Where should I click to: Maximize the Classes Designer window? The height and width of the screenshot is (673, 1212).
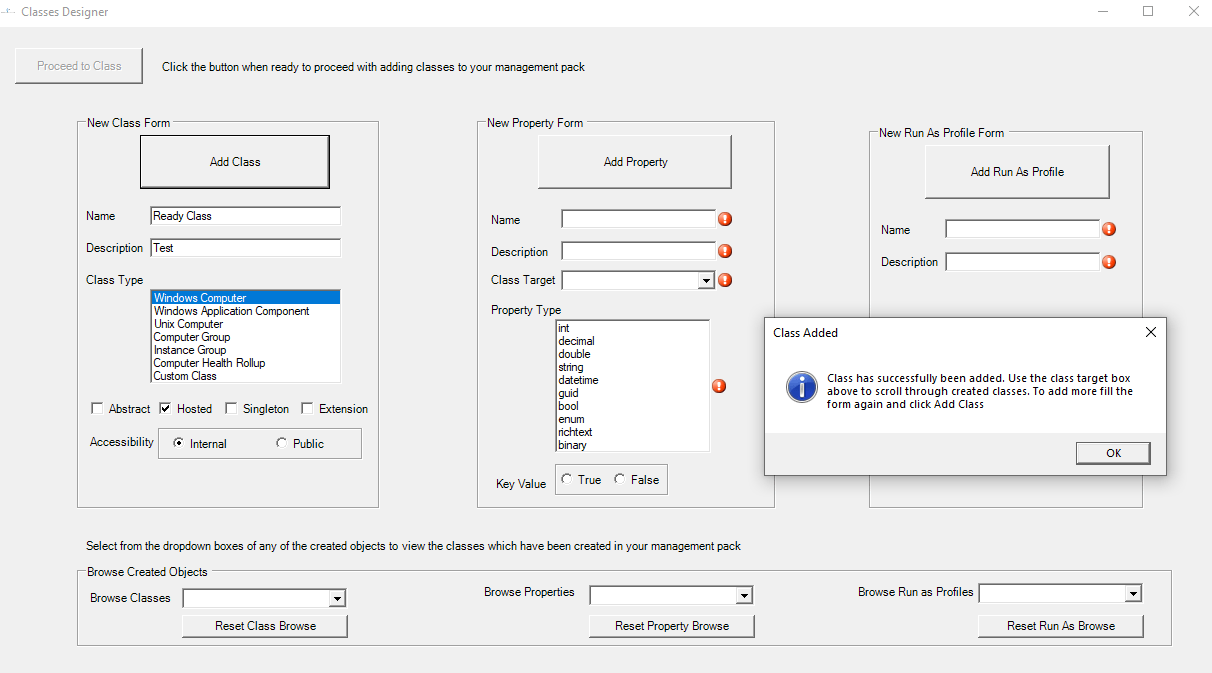[x=1148, y=12]
